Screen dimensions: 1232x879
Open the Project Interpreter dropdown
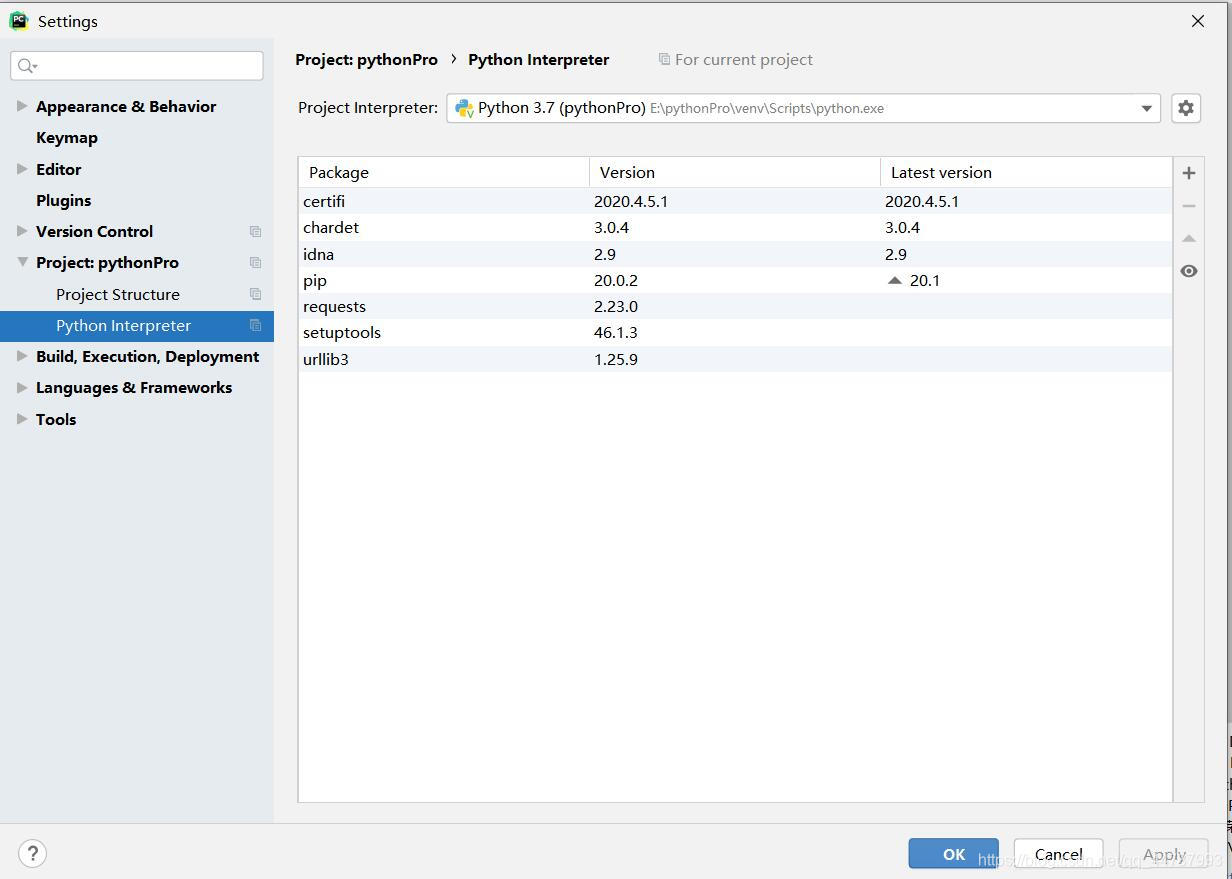coord(1146,108)
